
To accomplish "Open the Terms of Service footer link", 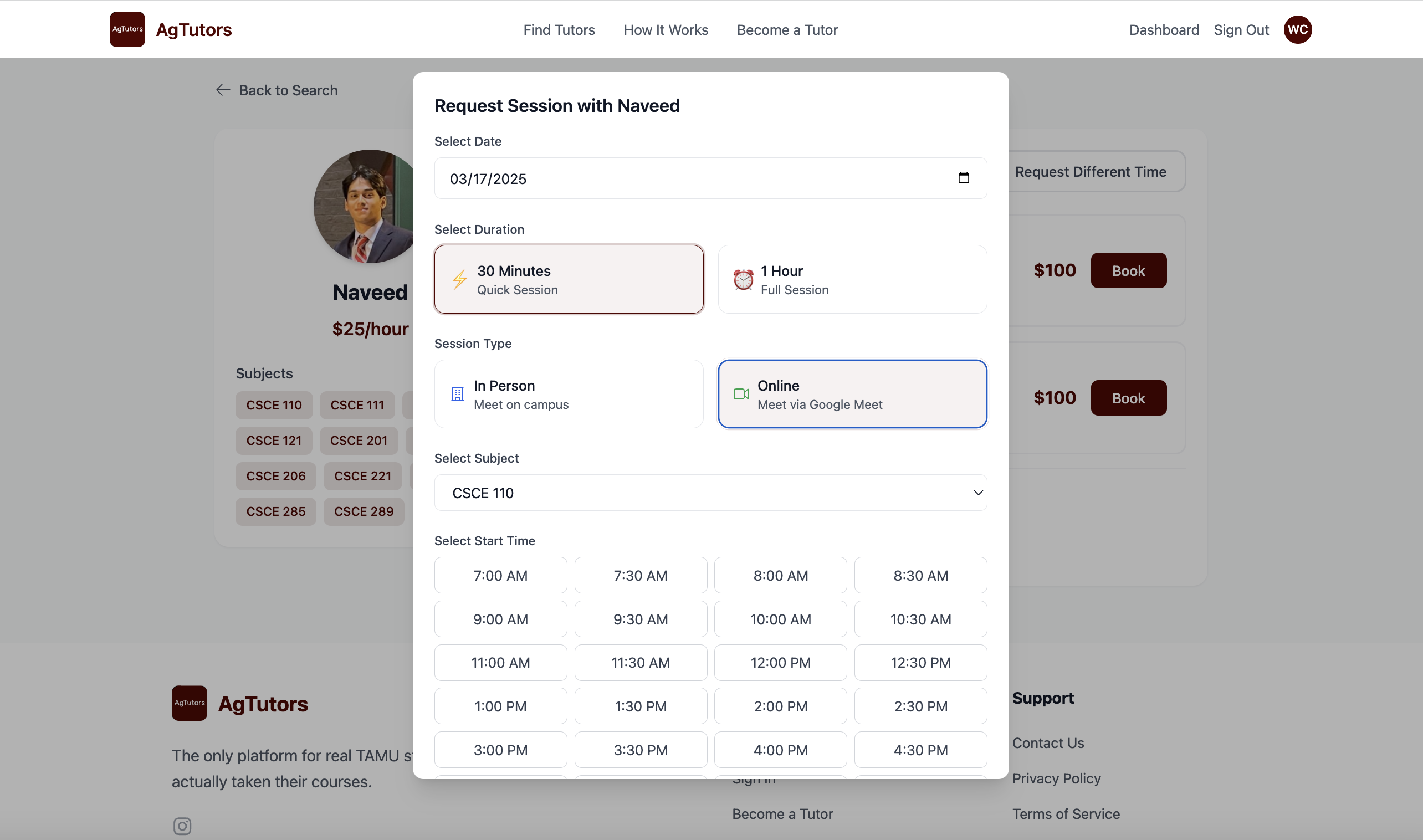I will 1066,813.
